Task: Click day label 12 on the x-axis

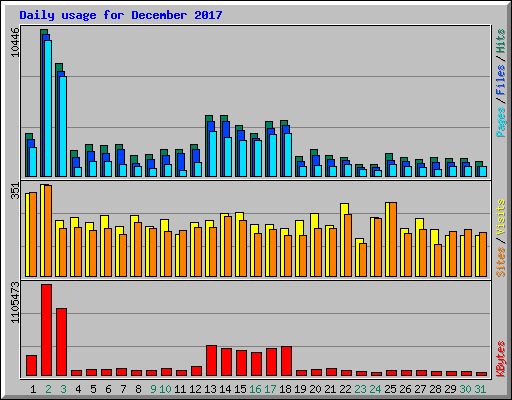Action: (195, 389)
